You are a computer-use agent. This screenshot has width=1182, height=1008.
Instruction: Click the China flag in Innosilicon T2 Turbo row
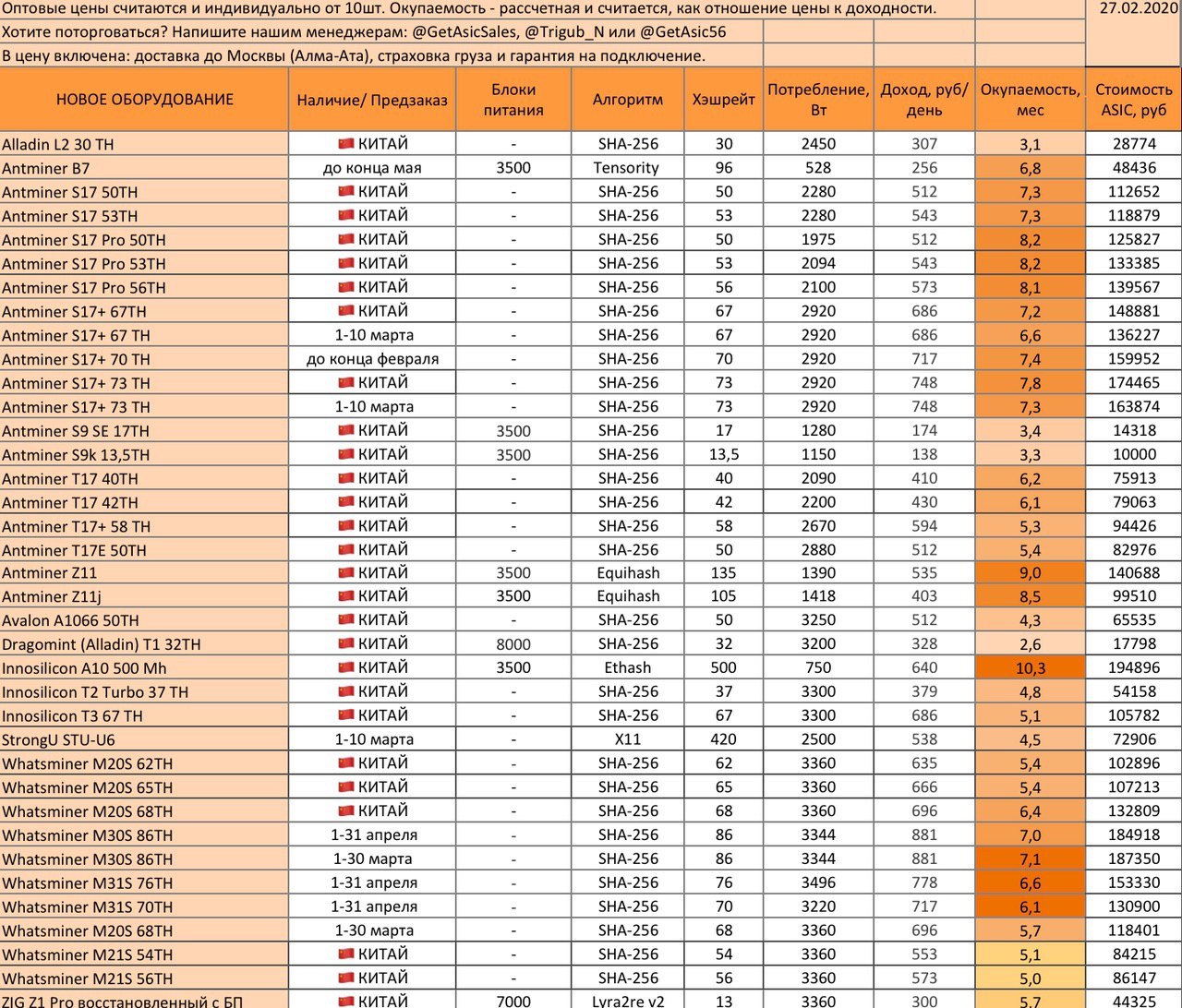(346, 691)
